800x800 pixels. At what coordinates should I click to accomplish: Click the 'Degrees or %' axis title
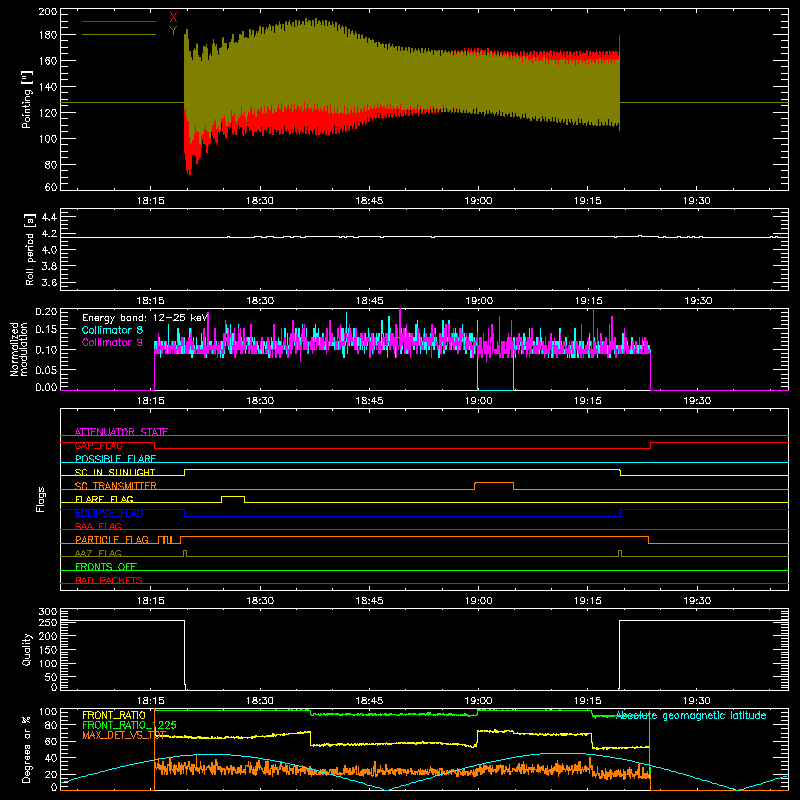27,749
